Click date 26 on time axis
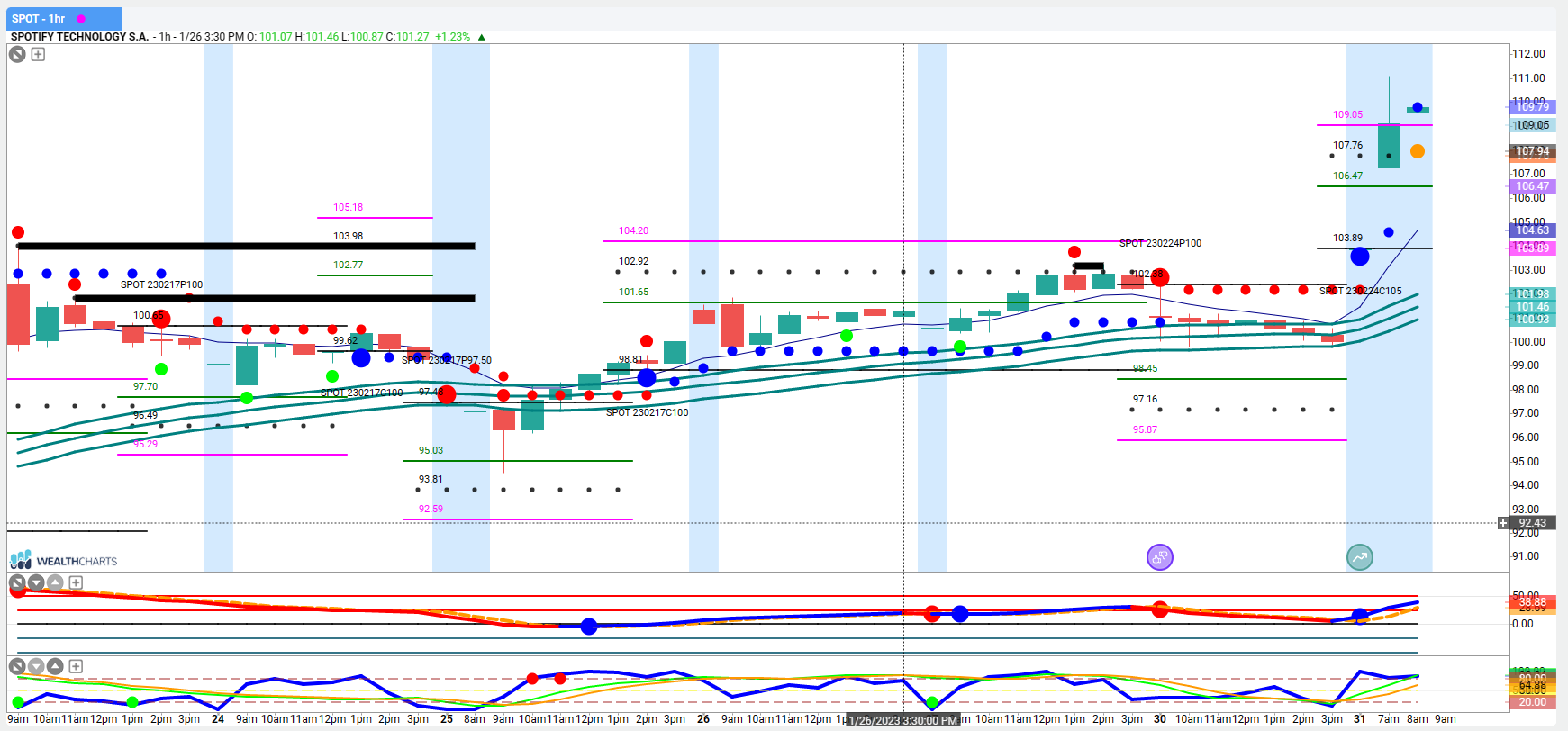This screenshot has width=1568, height=731. (703, 719)
